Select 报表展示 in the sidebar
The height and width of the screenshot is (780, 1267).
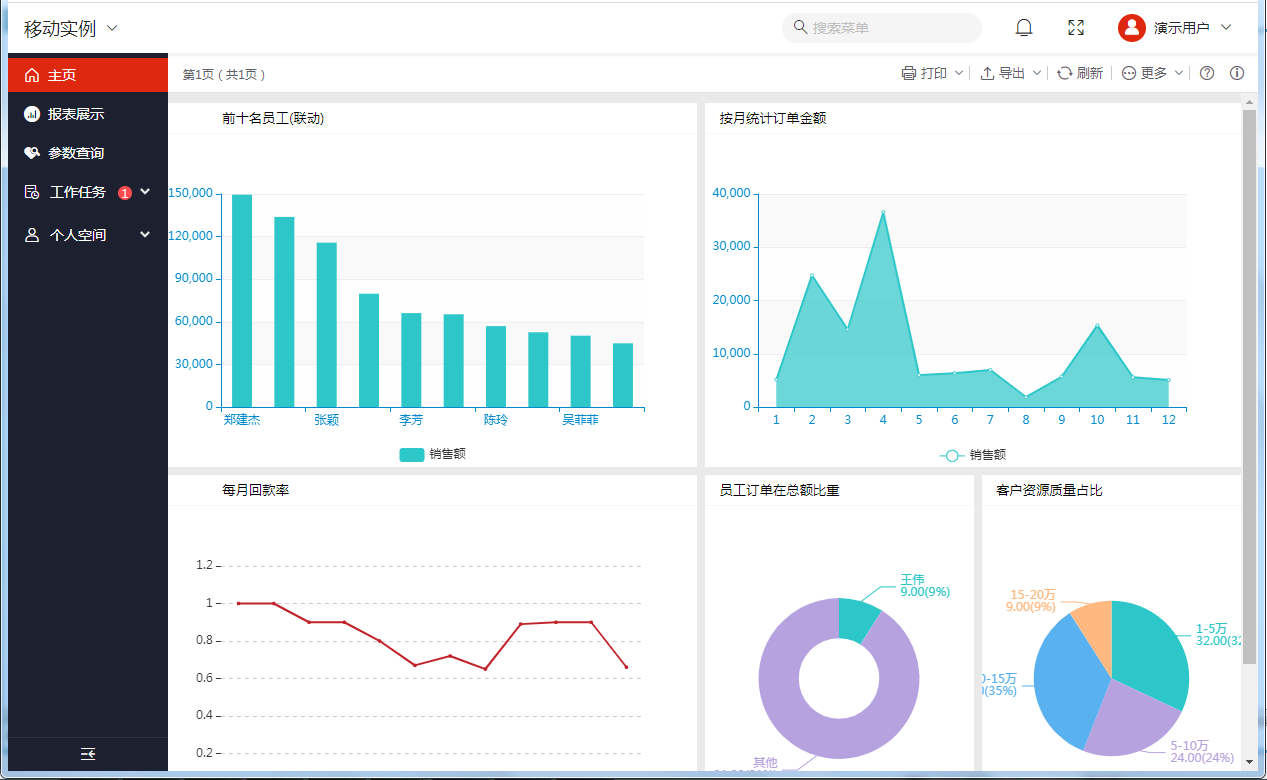click(x=76, y=114)
